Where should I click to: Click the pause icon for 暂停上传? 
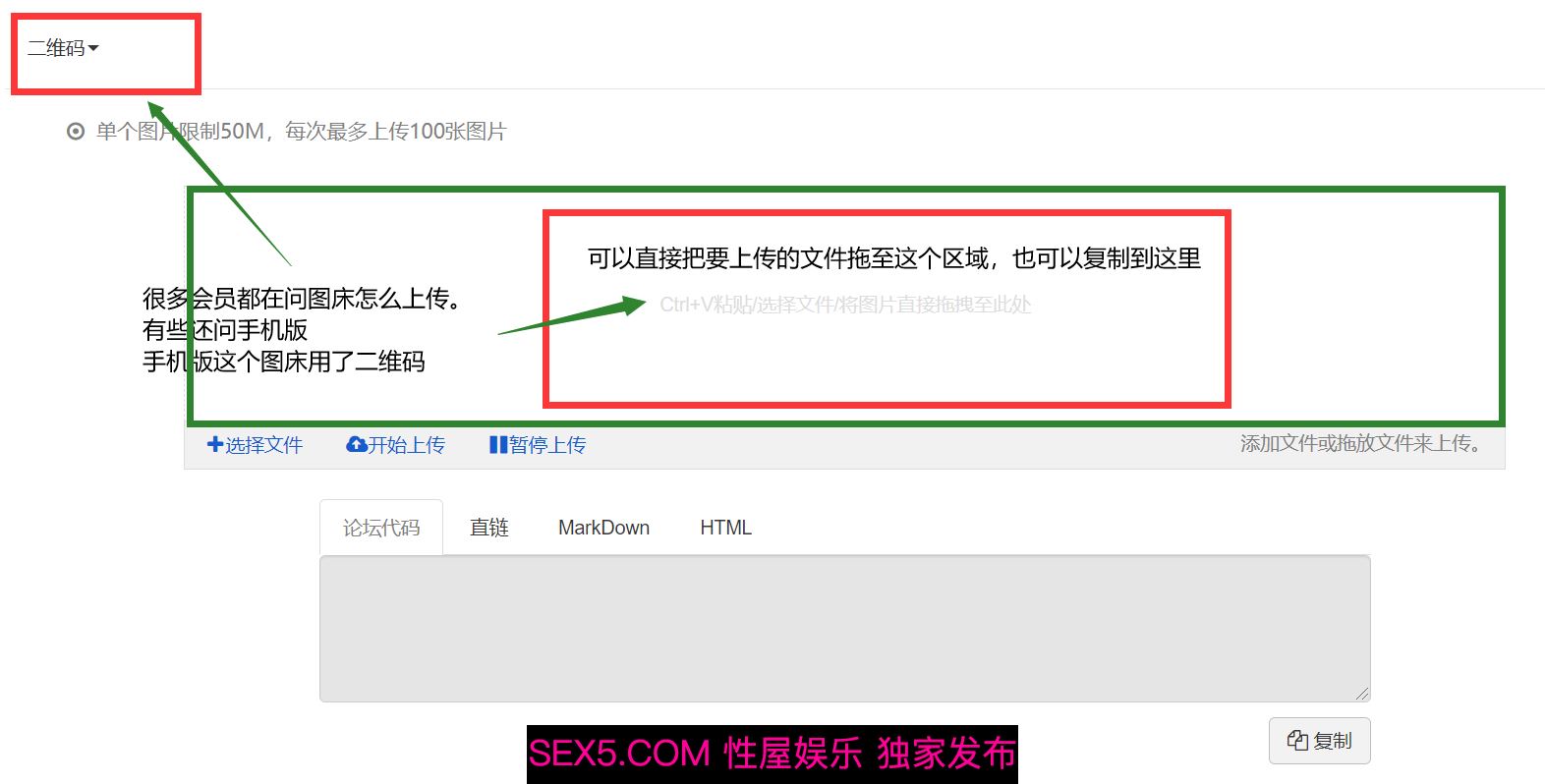(x=498, y=444)
